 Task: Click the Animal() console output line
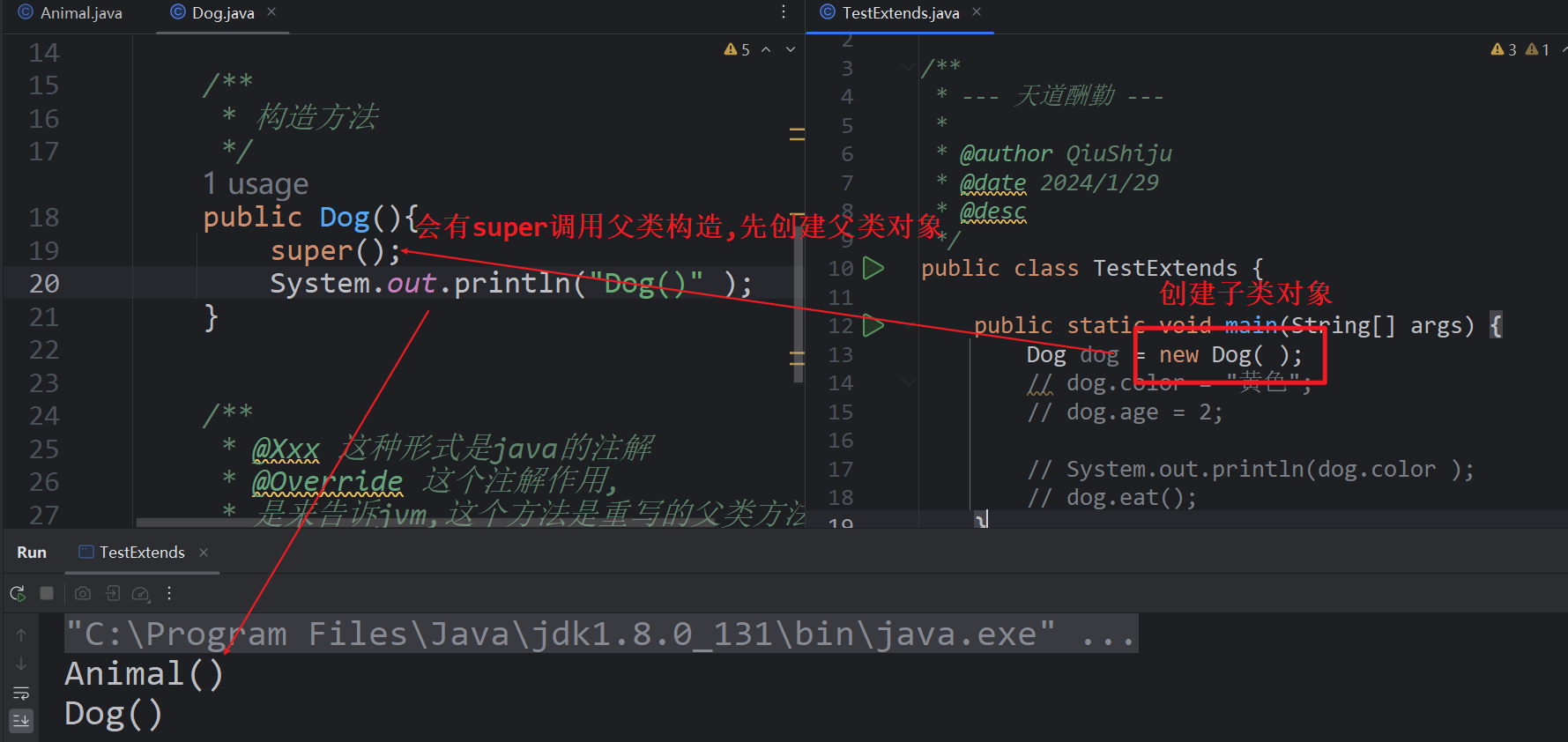pyautogui.click(x=145, y=674)
